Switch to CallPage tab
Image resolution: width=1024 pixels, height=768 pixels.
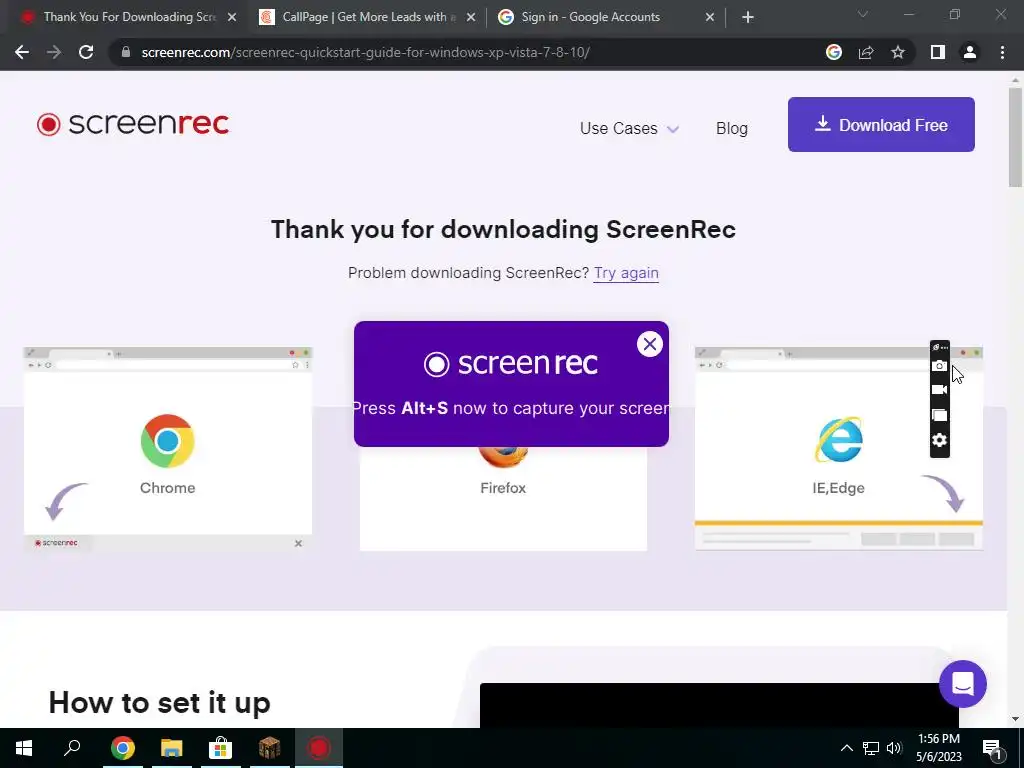click(x=366, y=17)
